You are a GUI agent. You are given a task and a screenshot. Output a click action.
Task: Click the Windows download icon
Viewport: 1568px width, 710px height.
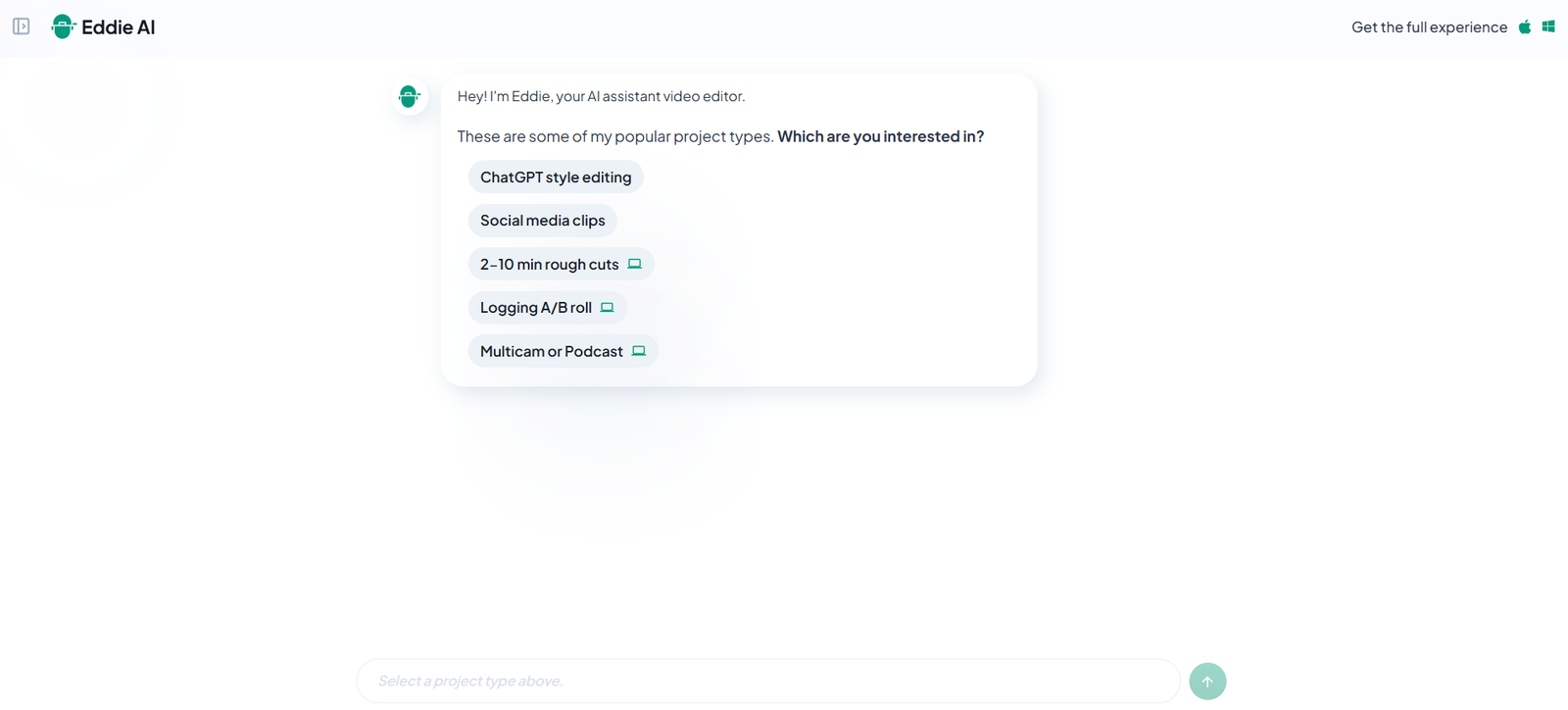pyautogui.click(x=1548, y=26)
